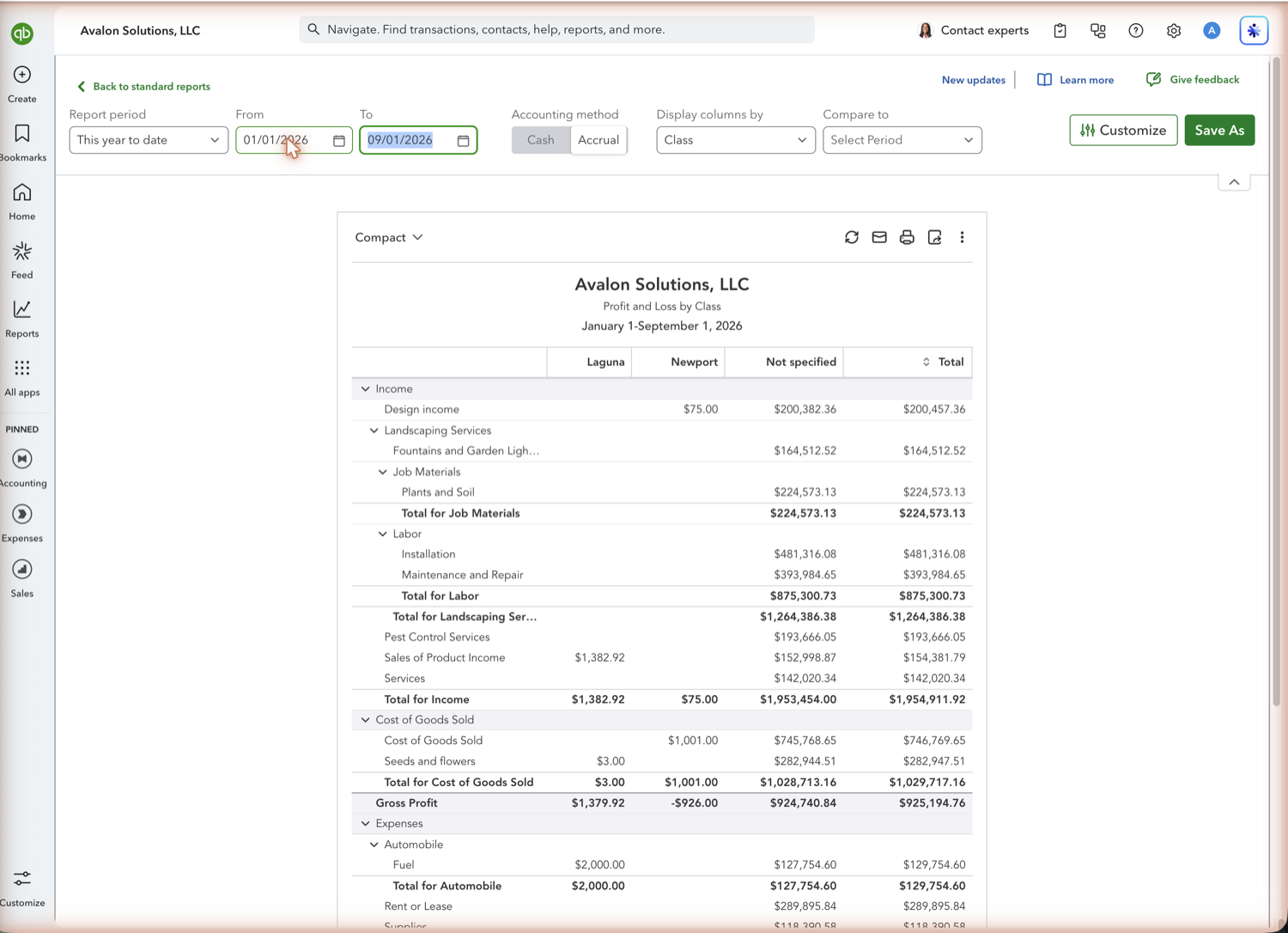This screenshot has height=933, width=1288.
Task: Click the Avalon Solutions, LLC company name in header
Action: 140,30
